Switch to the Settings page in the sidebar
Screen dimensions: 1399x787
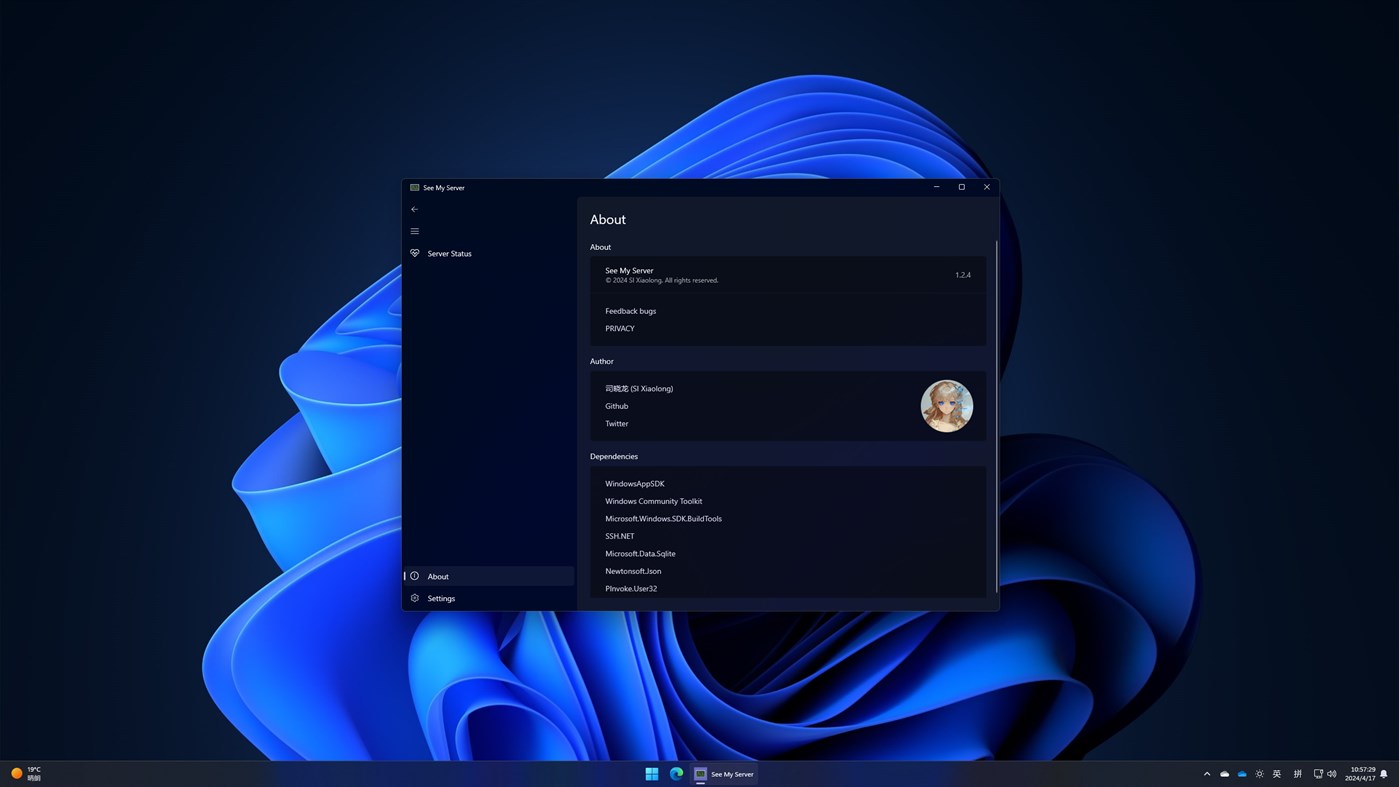pyautogui.click(x=441, y=598)
